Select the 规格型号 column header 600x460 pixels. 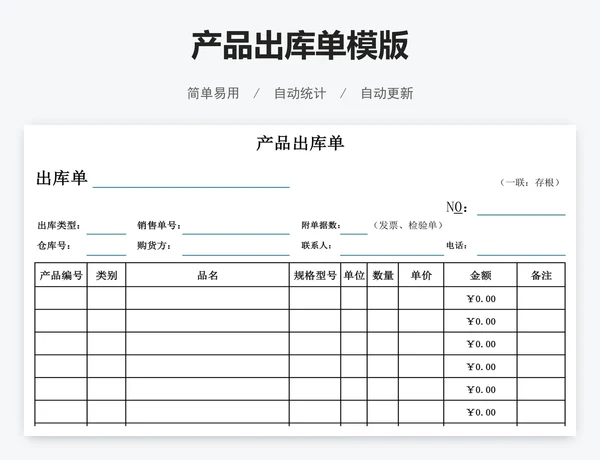pos(315,275)
